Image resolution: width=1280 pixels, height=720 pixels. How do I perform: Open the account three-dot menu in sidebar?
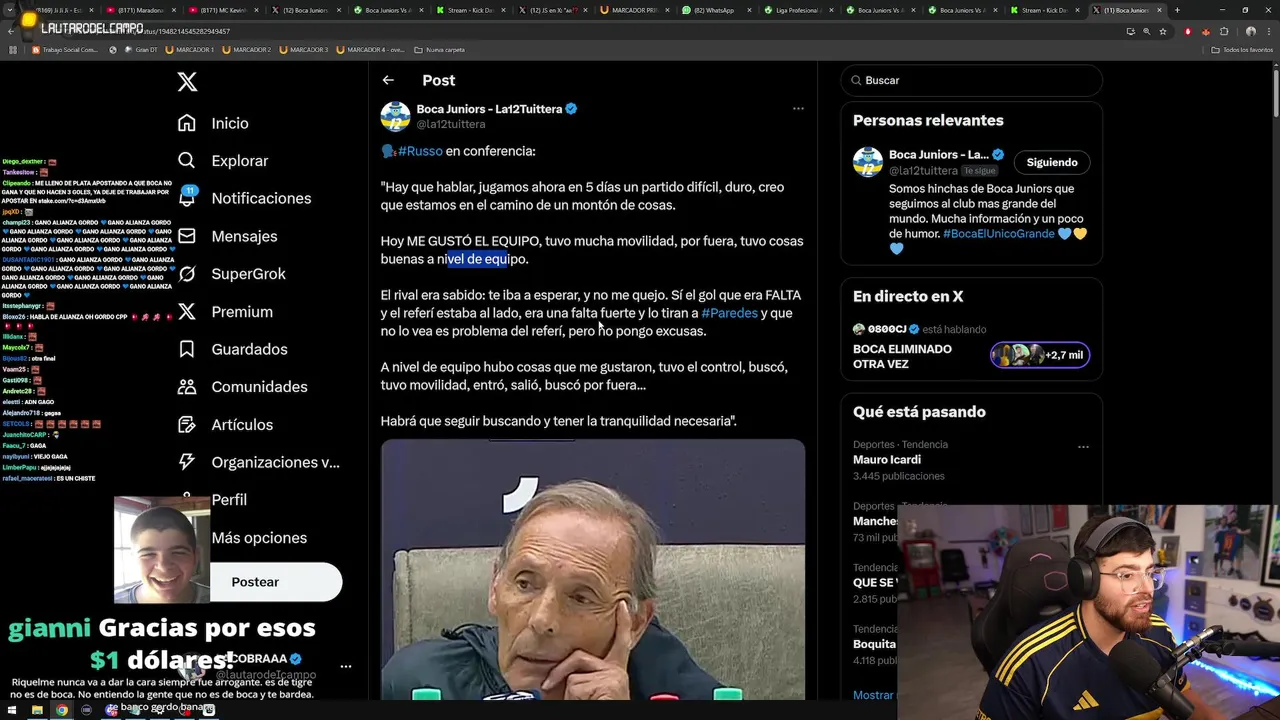point(345,666)
